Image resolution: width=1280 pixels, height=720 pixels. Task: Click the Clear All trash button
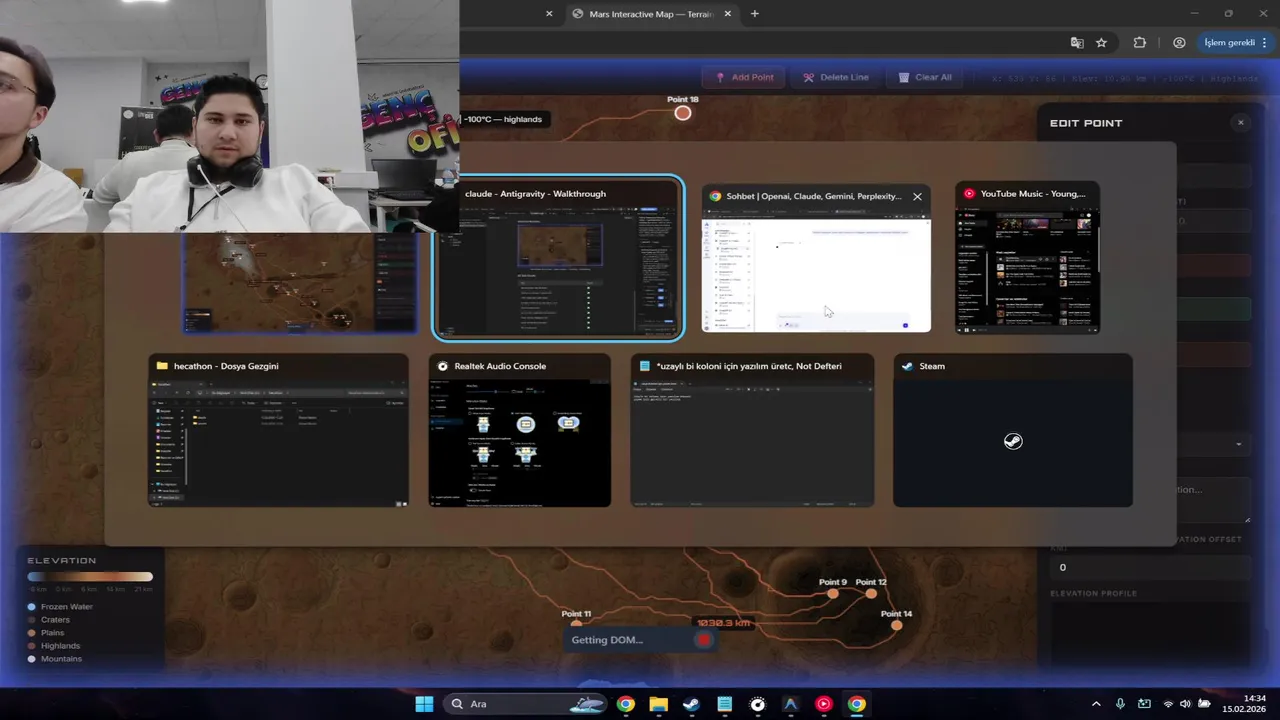coord(925,77)
